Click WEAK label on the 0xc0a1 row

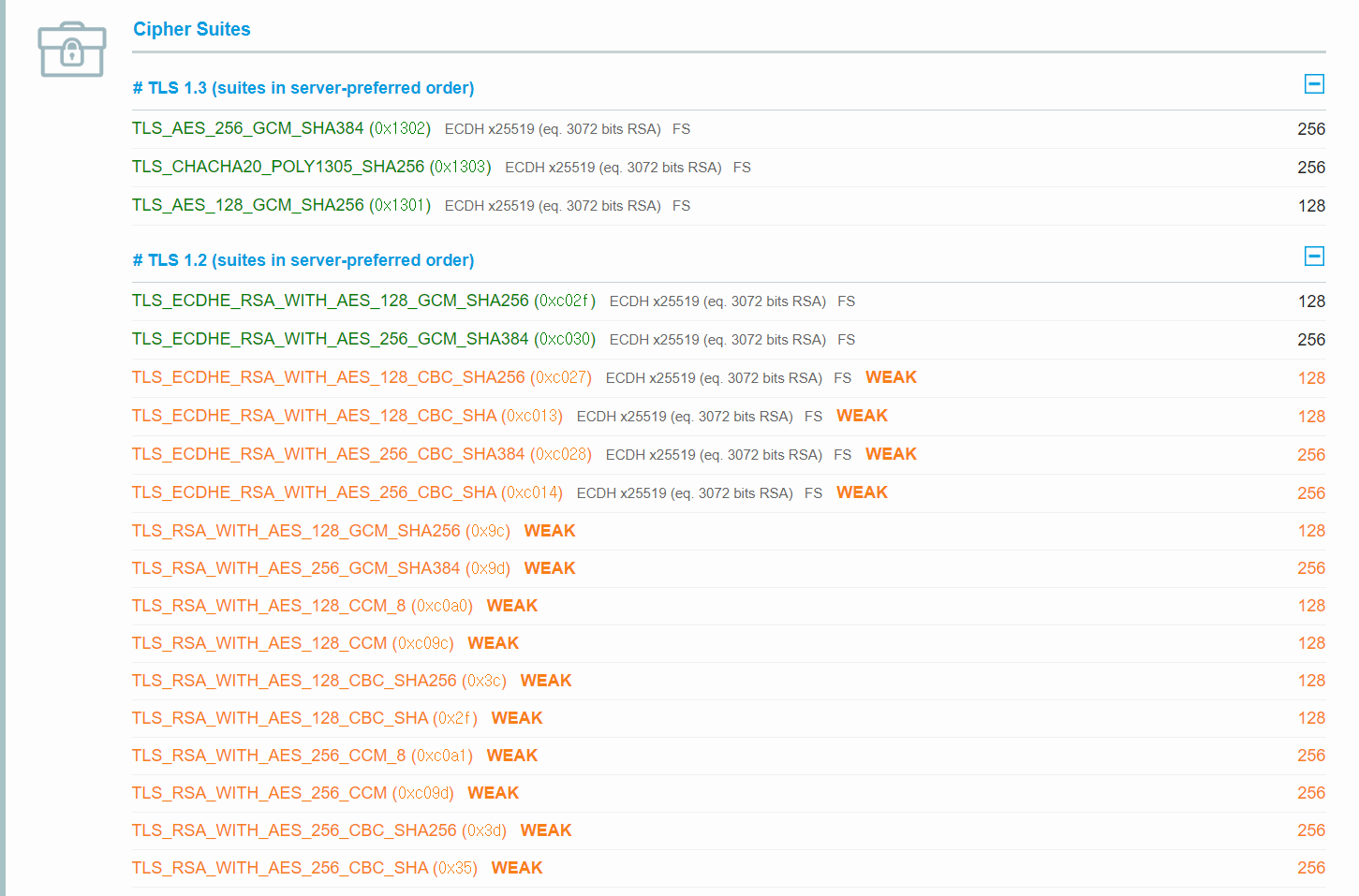point(512,756)
